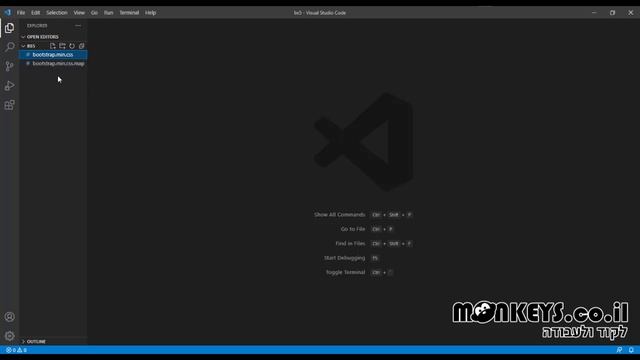Collapse all folders in explorer
The width and height of the screenshot is (640, 360).
point(82,46)
